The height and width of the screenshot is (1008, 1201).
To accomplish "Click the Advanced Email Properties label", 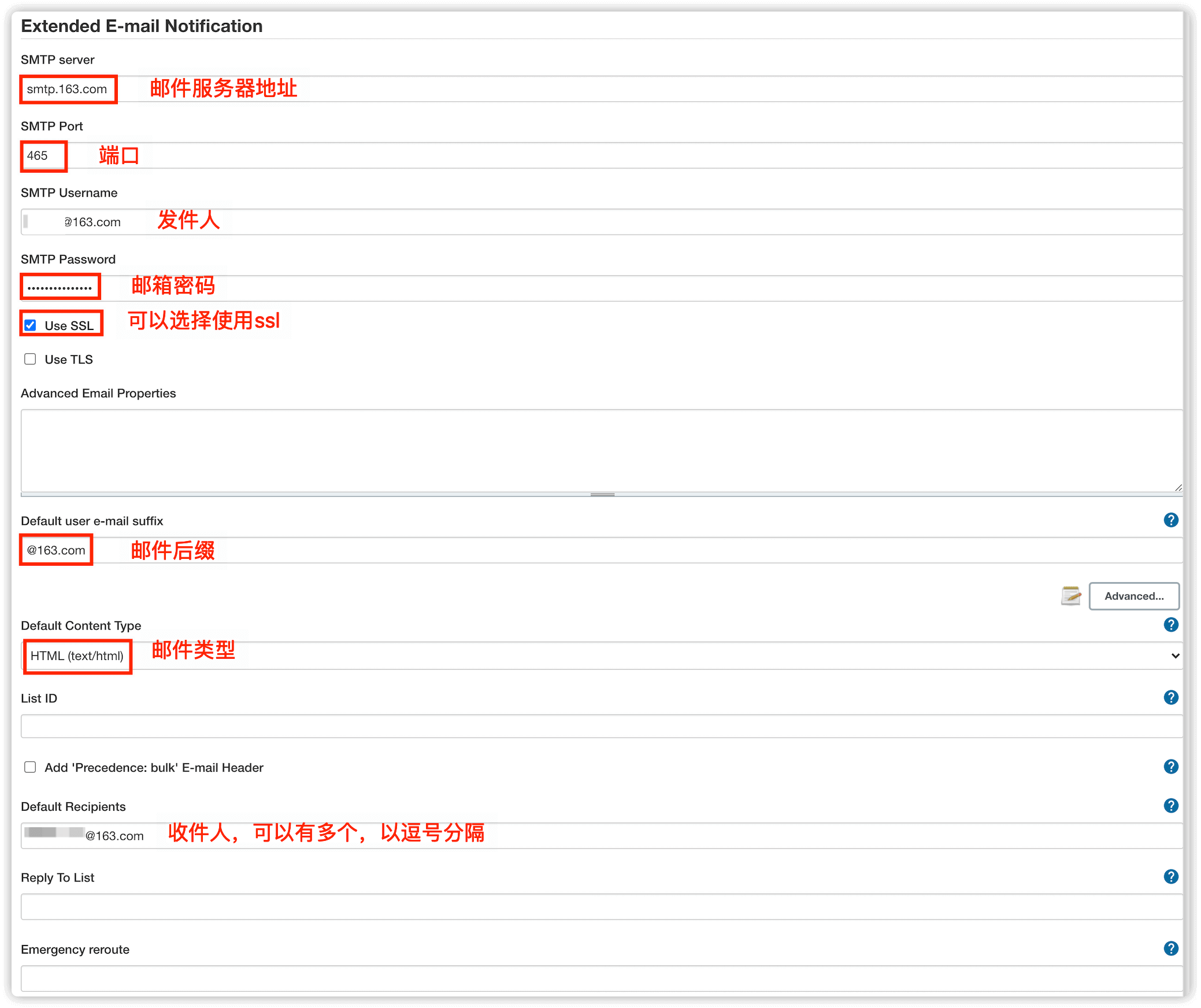I will tap(98, 393).
